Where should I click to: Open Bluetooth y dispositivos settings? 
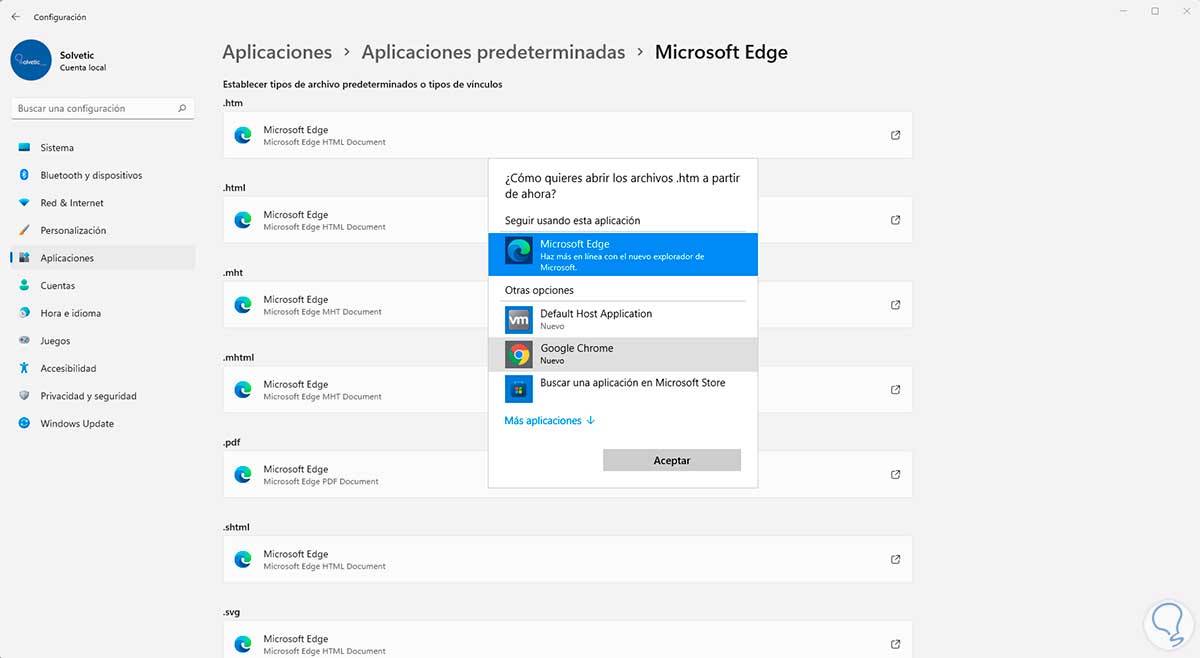102,175
